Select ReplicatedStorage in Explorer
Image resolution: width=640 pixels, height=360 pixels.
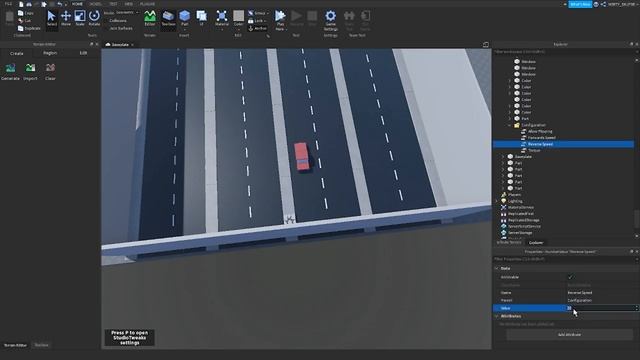coord(523,220)
